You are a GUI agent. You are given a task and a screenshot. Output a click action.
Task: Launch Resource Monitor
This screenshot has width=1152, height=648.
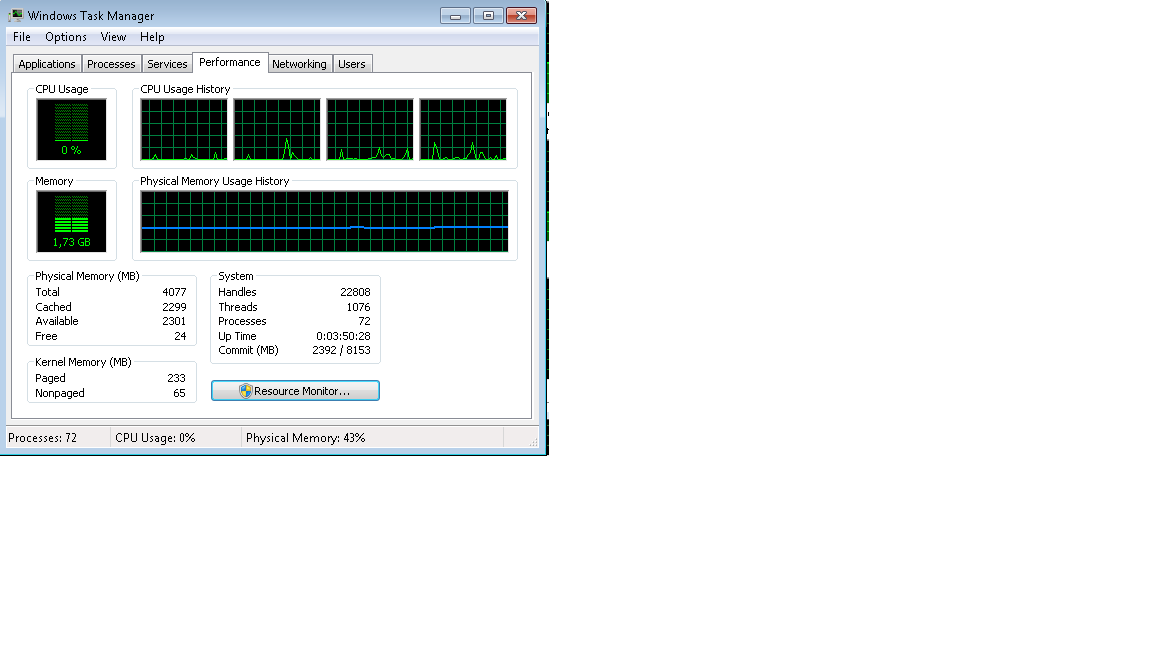coord(295,391)
